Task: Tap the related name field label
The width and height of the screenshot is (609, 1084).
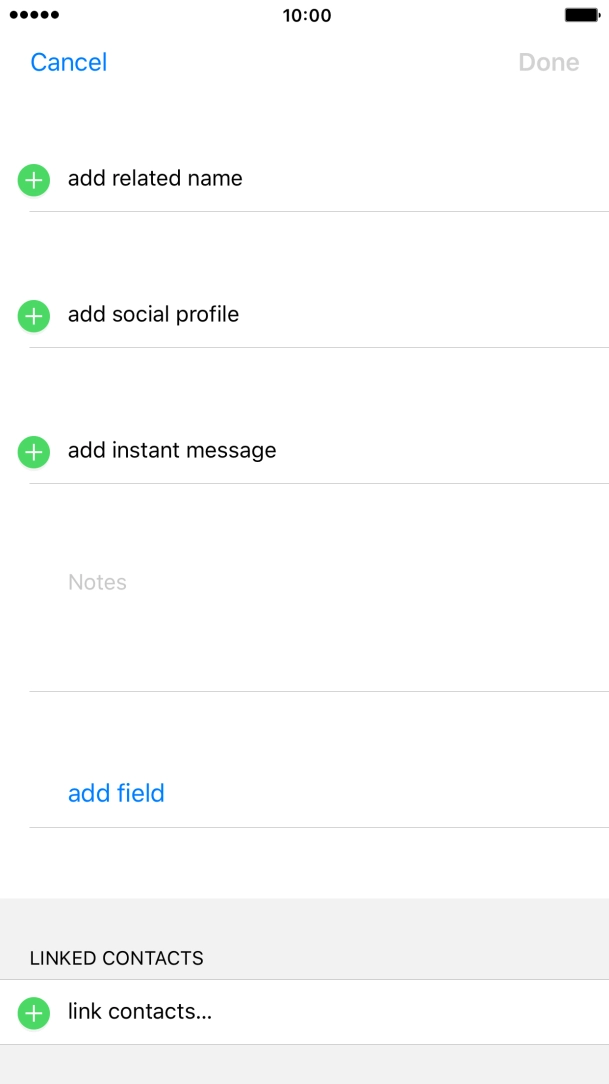Action: pyautogui.click(x=155, y=179)
